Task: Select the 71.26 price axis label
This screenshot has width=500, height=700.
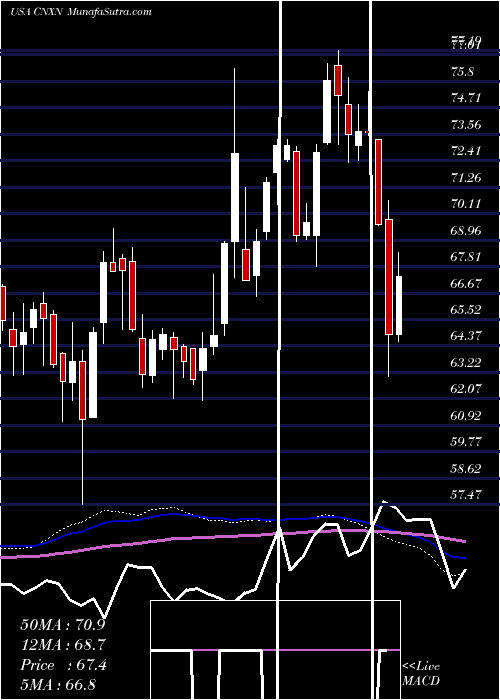Action: [466, 178]
